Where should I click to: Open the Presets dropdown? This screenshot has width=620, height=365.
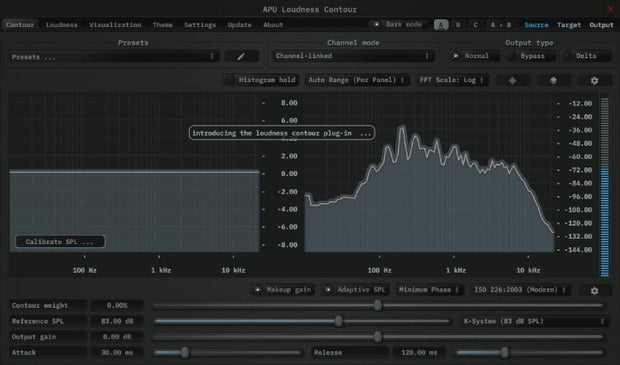point(114,57)
